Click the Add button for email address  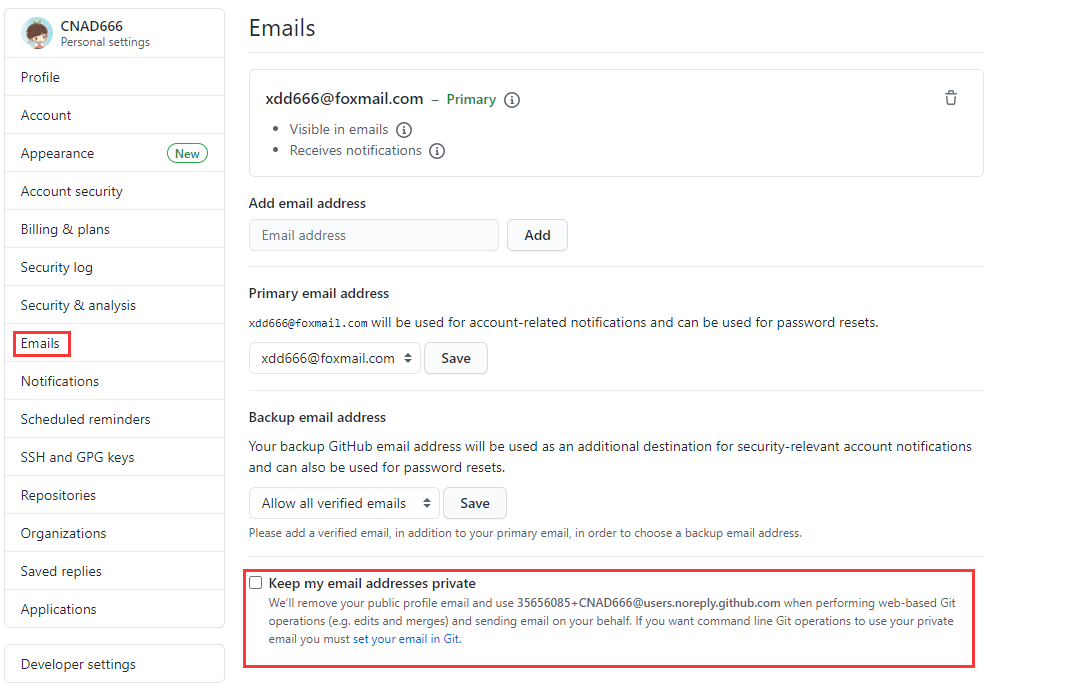point(538,235)
